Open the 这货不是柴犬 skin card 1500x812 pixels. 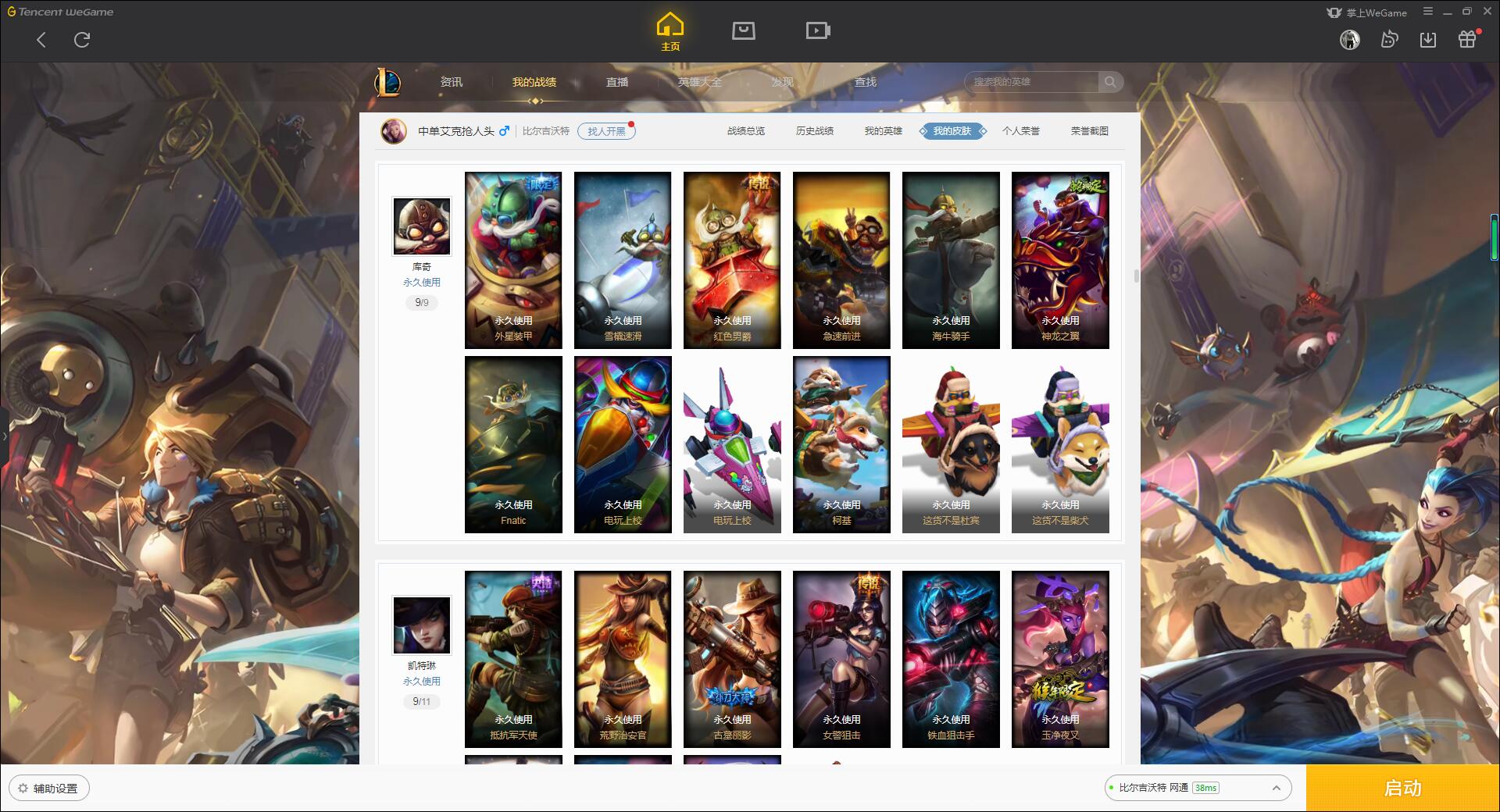click(x=1060, y=444)
